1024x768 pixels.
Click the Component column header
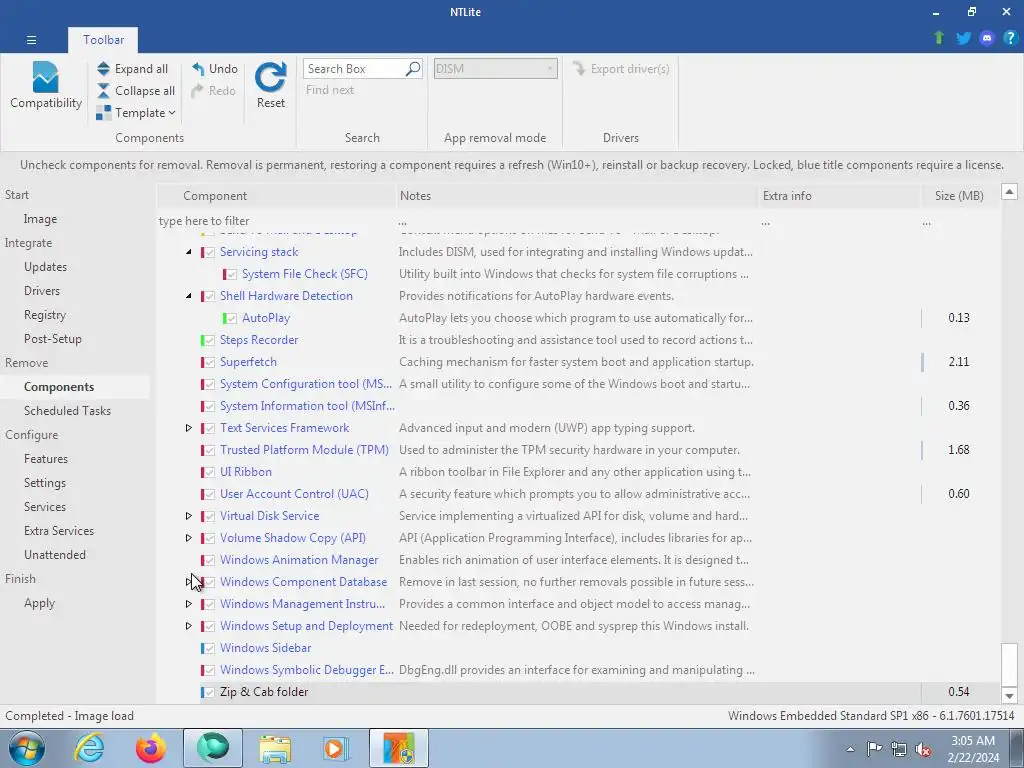click(x=278, y=196)
